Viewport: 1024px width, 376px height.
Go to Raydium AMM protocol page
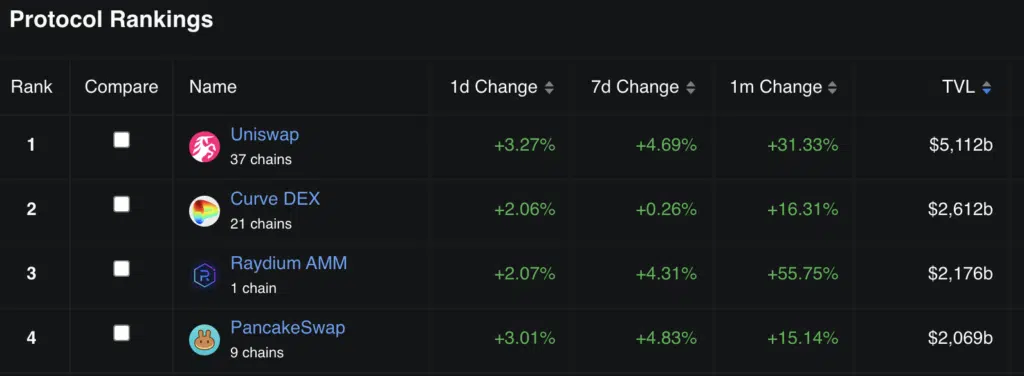pyautogui.click(x=289, y=263)
